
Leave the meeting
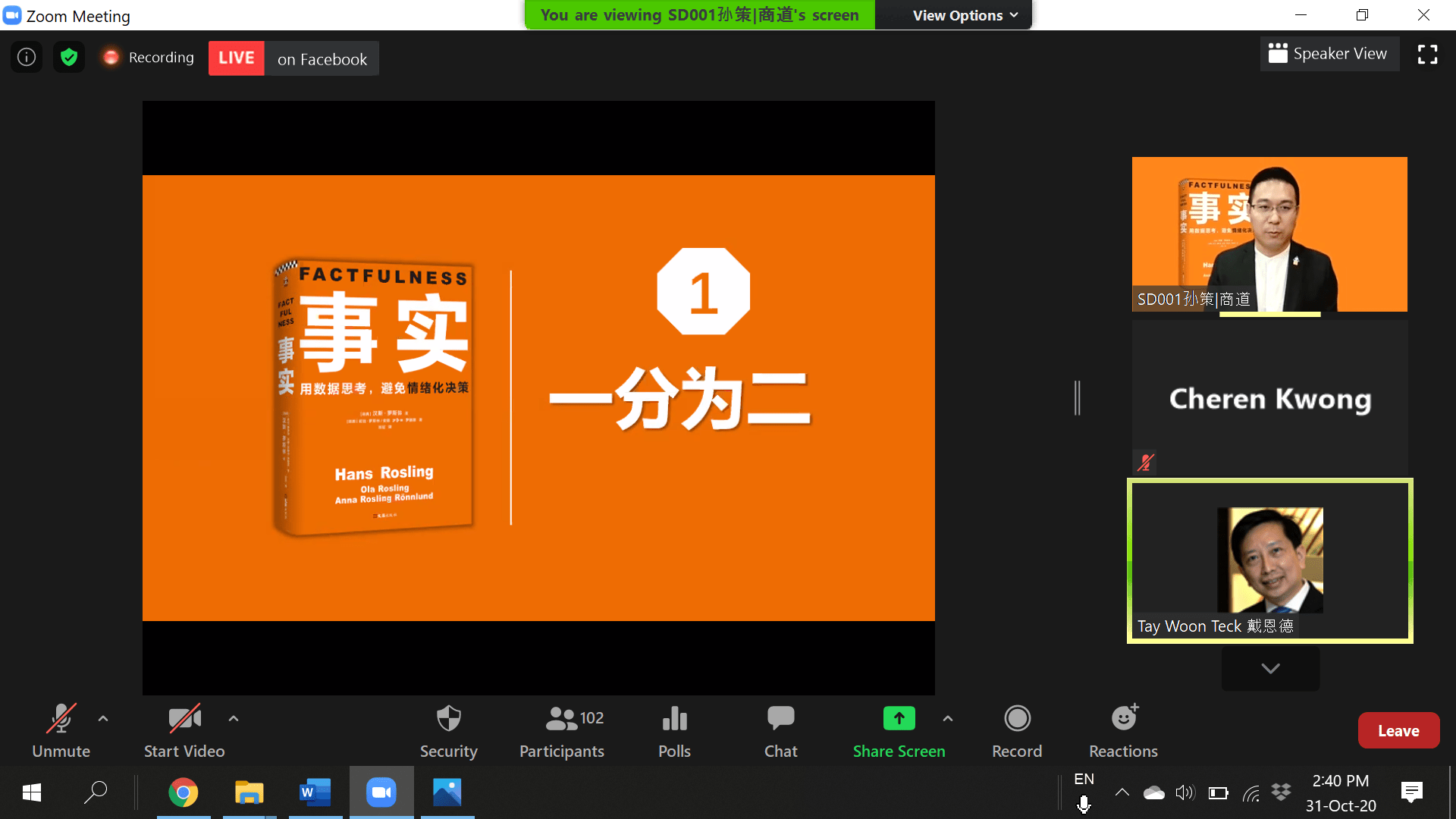[x=1398, y=730]
